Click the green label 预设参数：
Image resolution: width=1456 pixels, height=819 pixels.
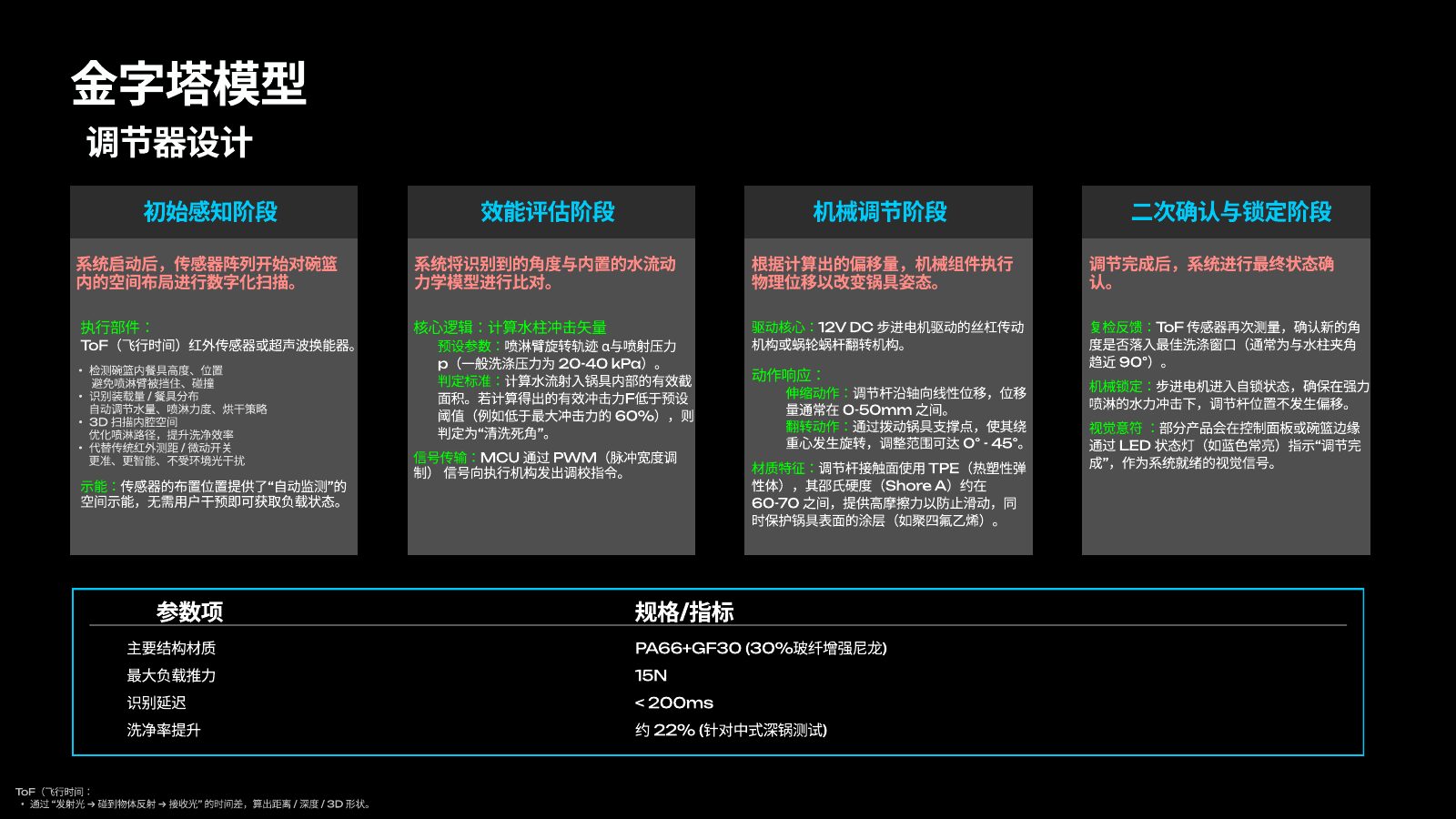(x=470, y=346)
